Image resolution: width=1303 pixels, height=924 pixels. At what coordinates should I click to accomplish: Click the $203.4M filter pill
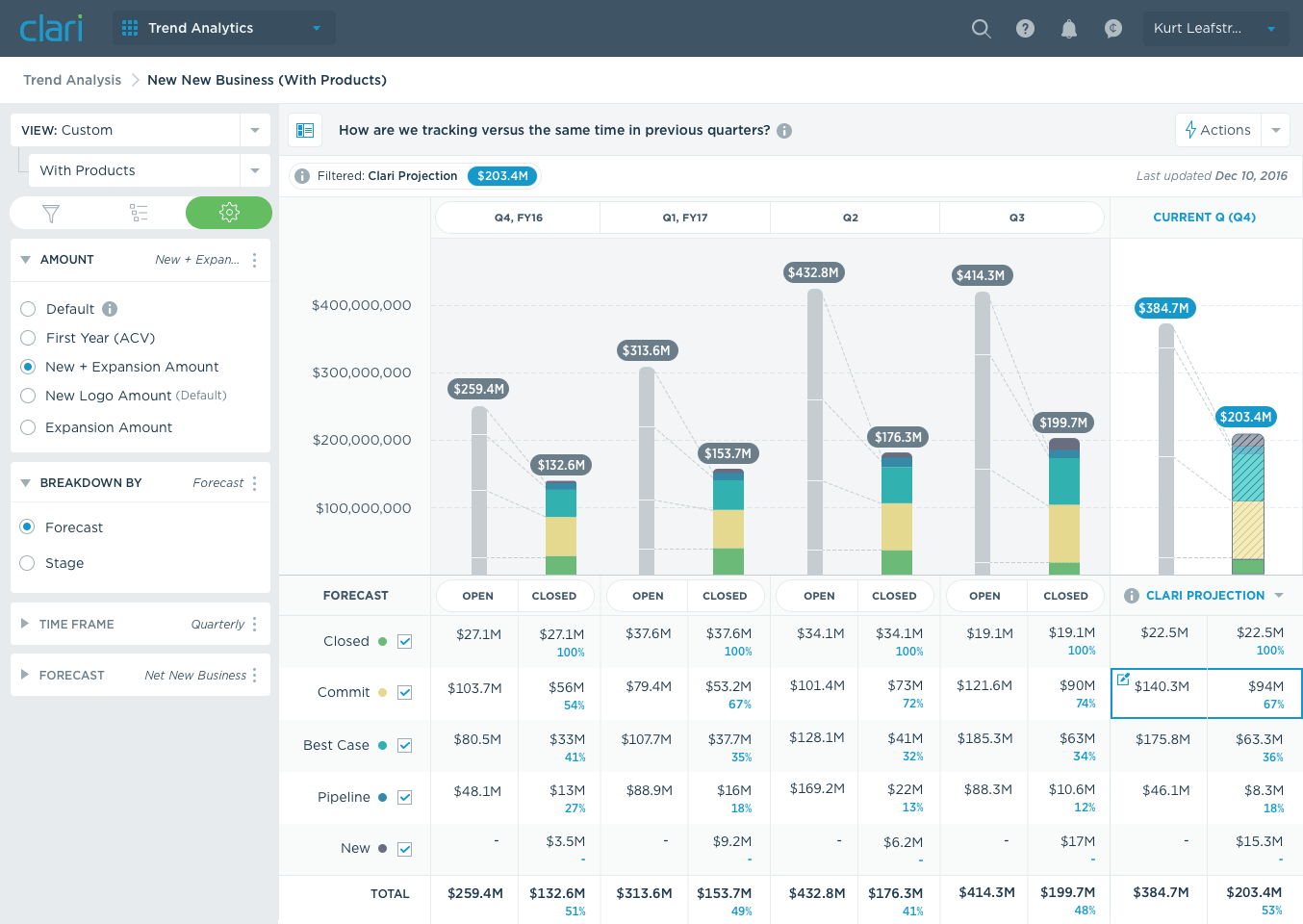pyautogui.click(x=502, y=176)
